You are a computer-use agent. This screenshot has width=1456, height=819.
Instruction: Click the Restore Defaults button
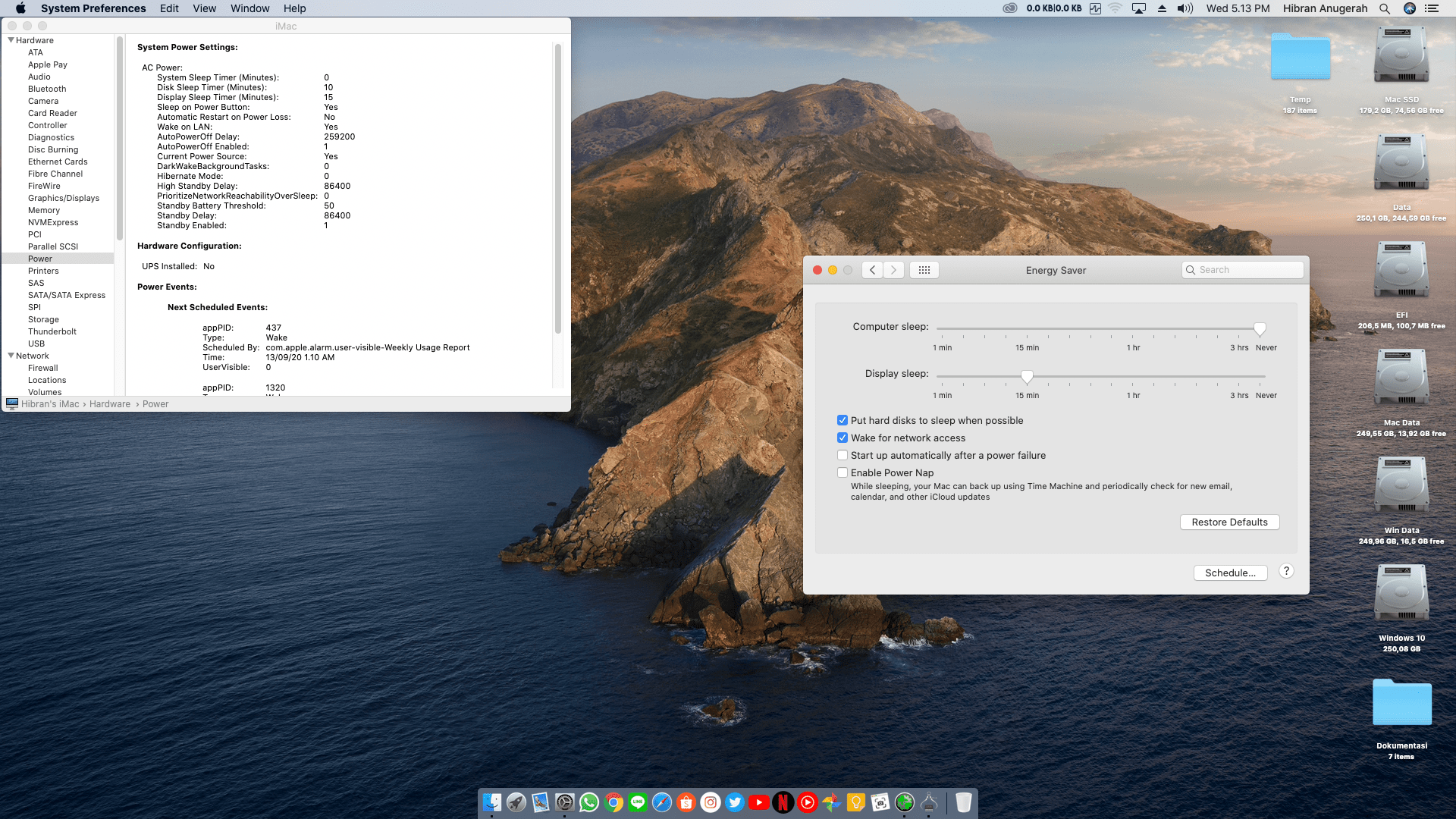coord(1229,522)
